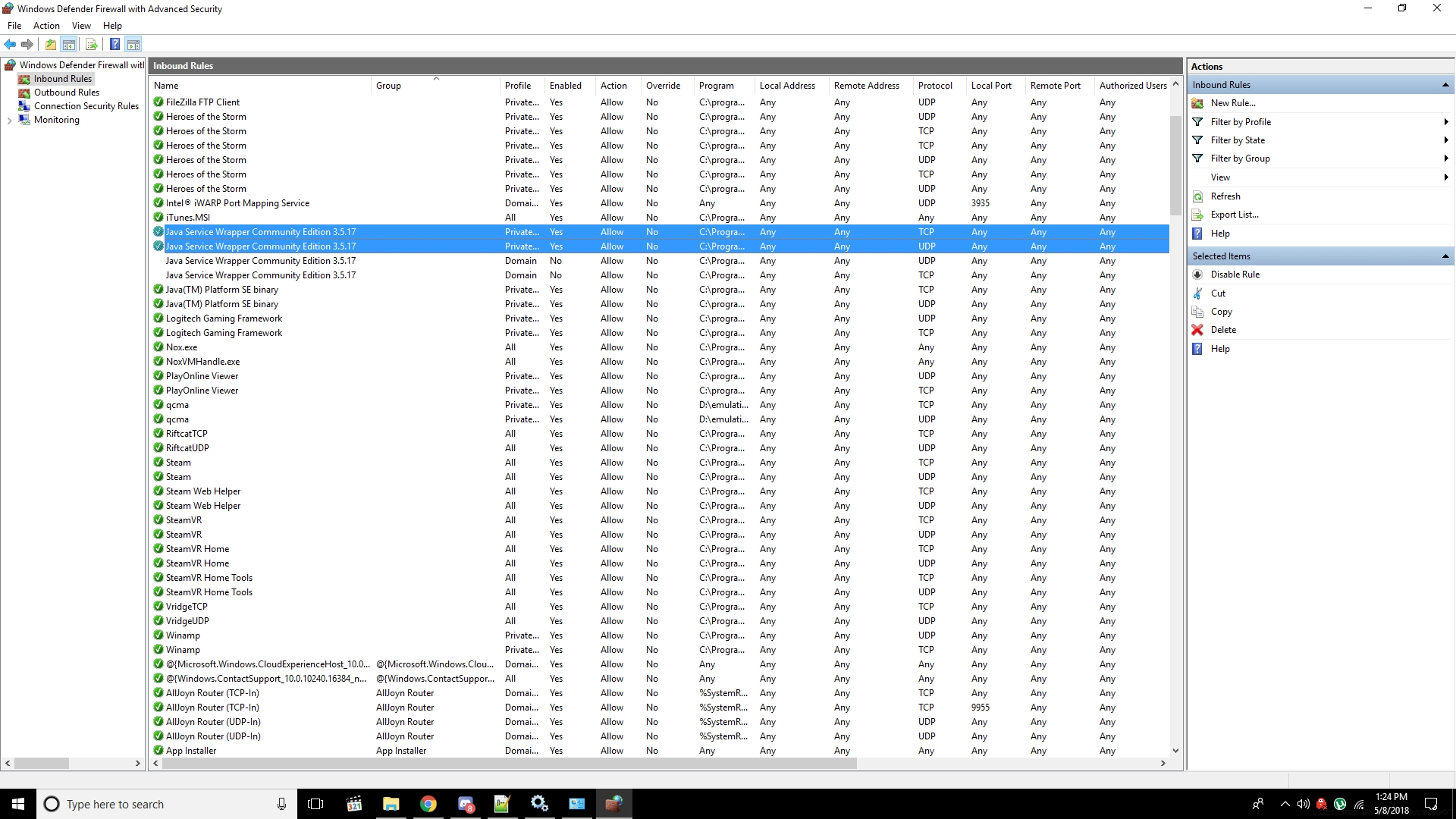This screenshot has width=1456, height=819.
Task: Expand Filter by Profile submenu arrow
Action: click(x=1445, y=122)
